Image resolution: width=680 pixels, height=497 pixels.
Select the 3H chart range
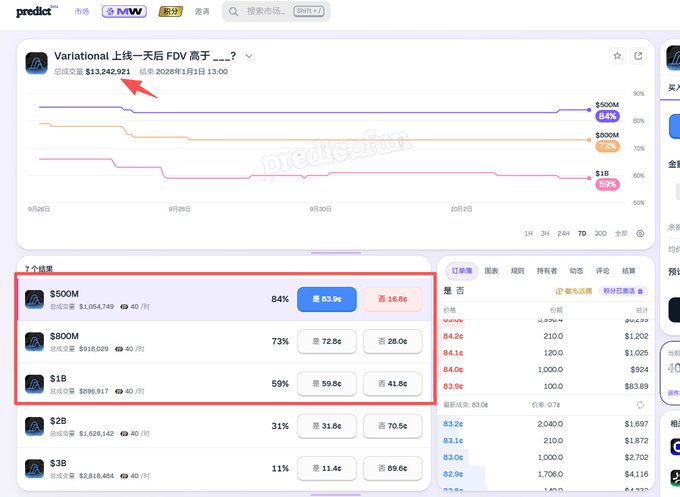tap(545, 233)
